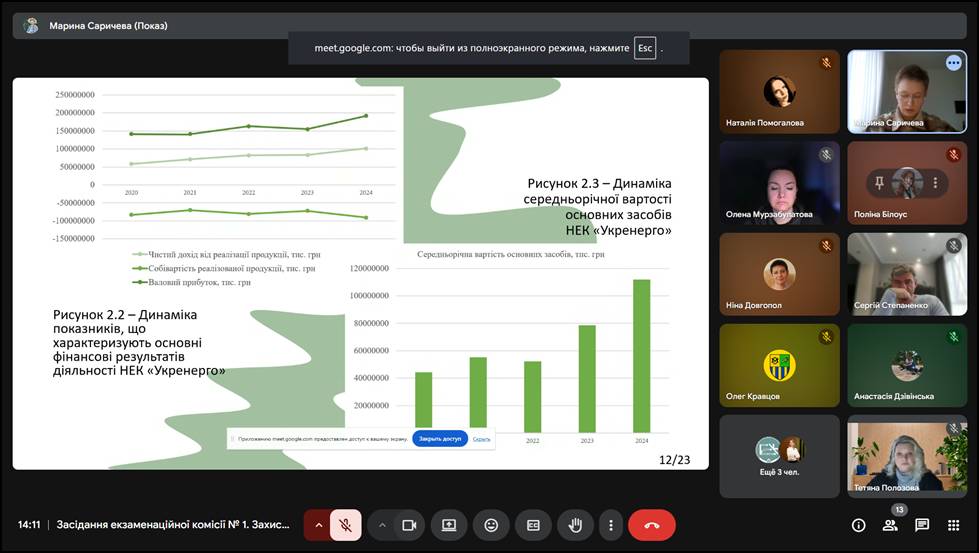Click the 'Скрыть' link in sharing bar
Viewport: 979px width, 553px height.
(x=482, y=439)
